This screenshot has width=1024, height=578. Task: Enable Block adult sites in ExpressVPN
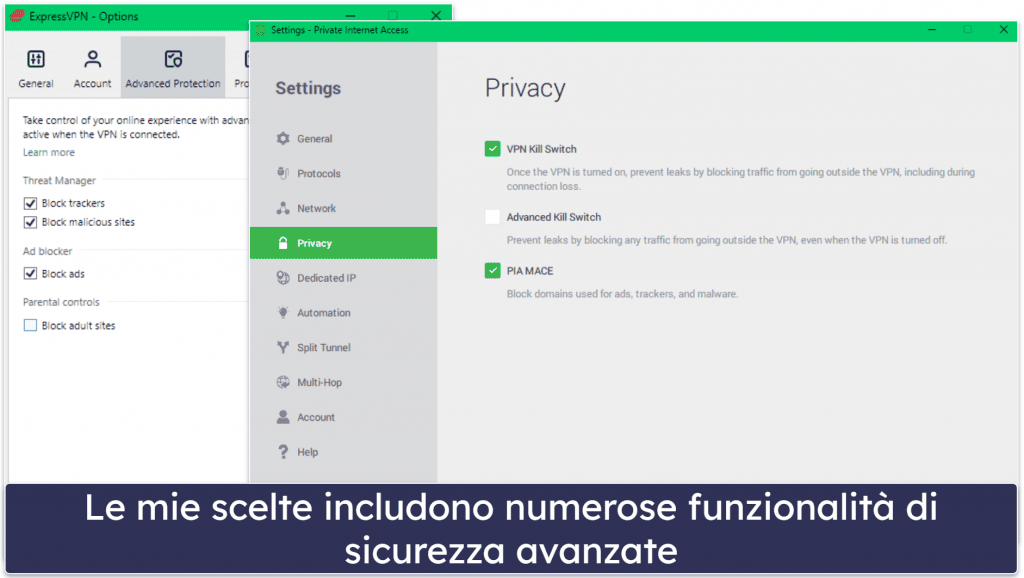pos(30,325)
